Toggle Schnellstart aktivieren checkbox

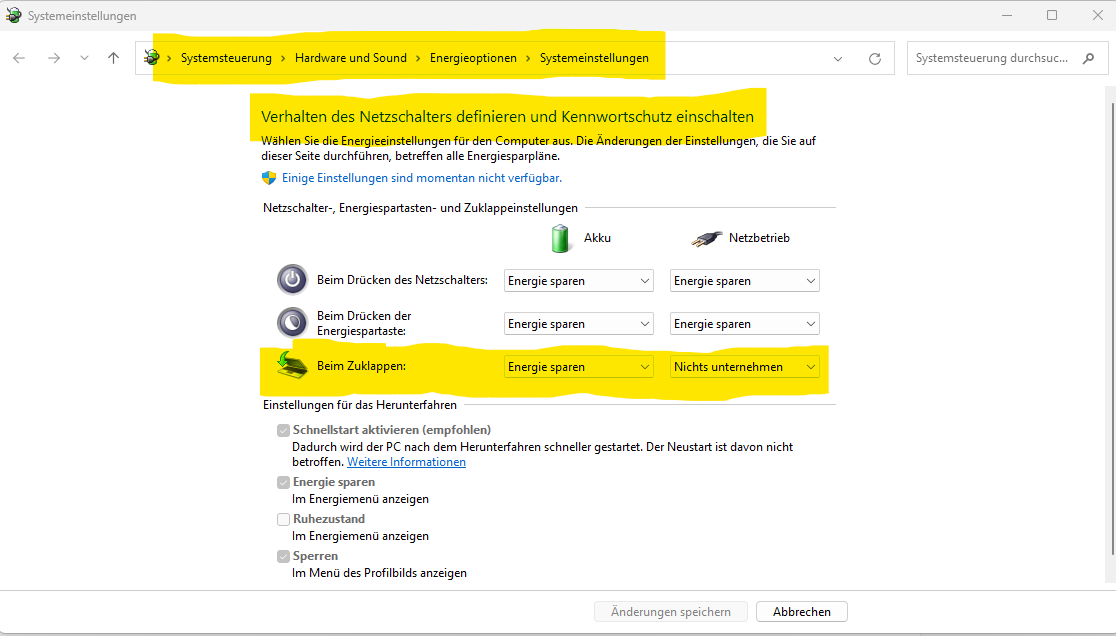point(283,430)
